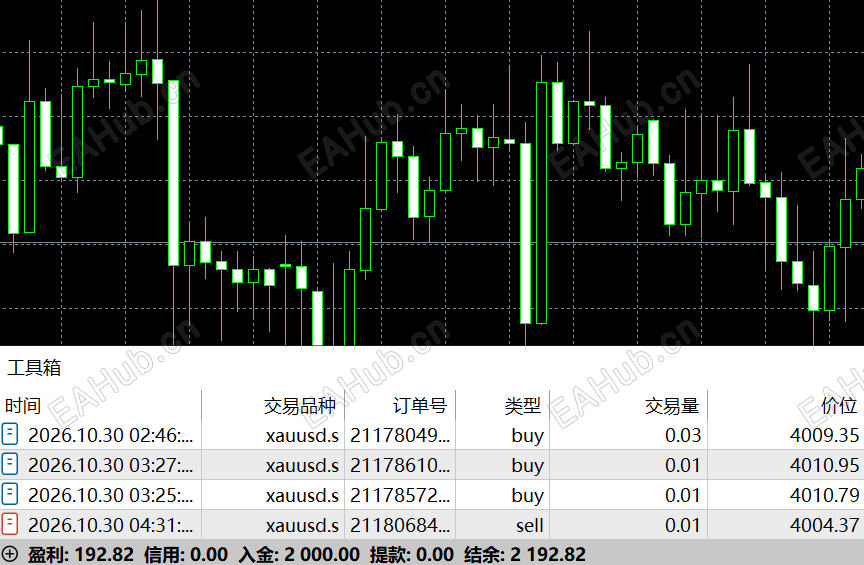The height and width of the screenshot is (565, 864).
Task: Sort by the 时间 column header
Action: (23, 406)
